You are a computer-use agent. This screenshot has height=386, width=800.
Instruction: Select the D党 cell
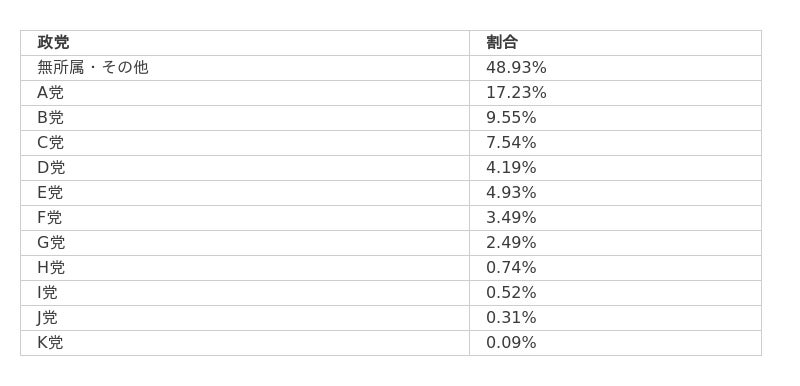point(51,168)
